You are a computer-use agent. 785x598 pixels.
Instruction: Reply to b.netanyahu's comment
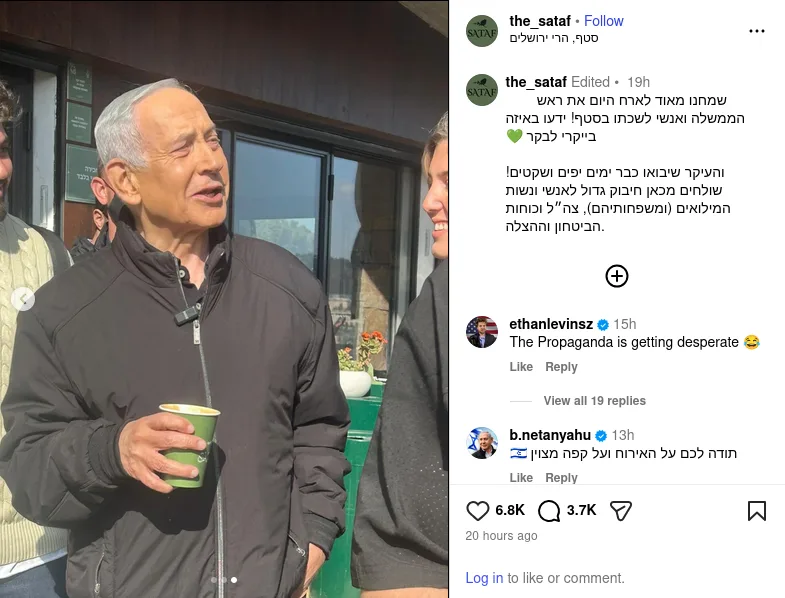(561, 477)
